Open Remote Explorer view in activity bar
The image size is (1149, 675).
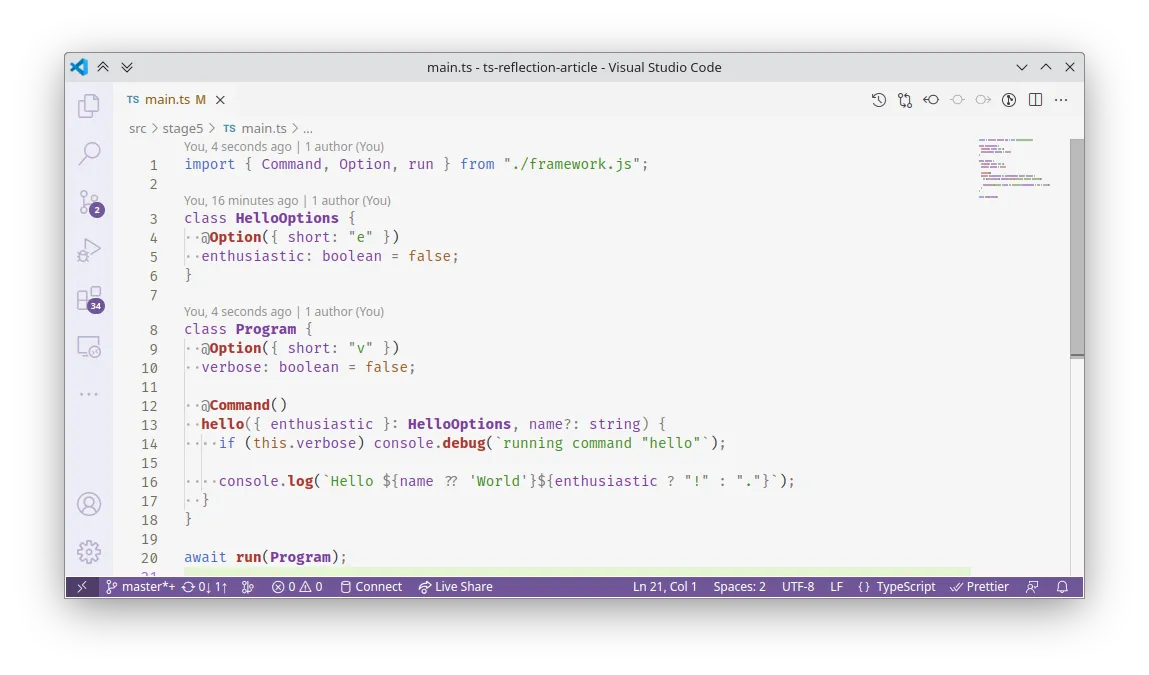[89, 347]
